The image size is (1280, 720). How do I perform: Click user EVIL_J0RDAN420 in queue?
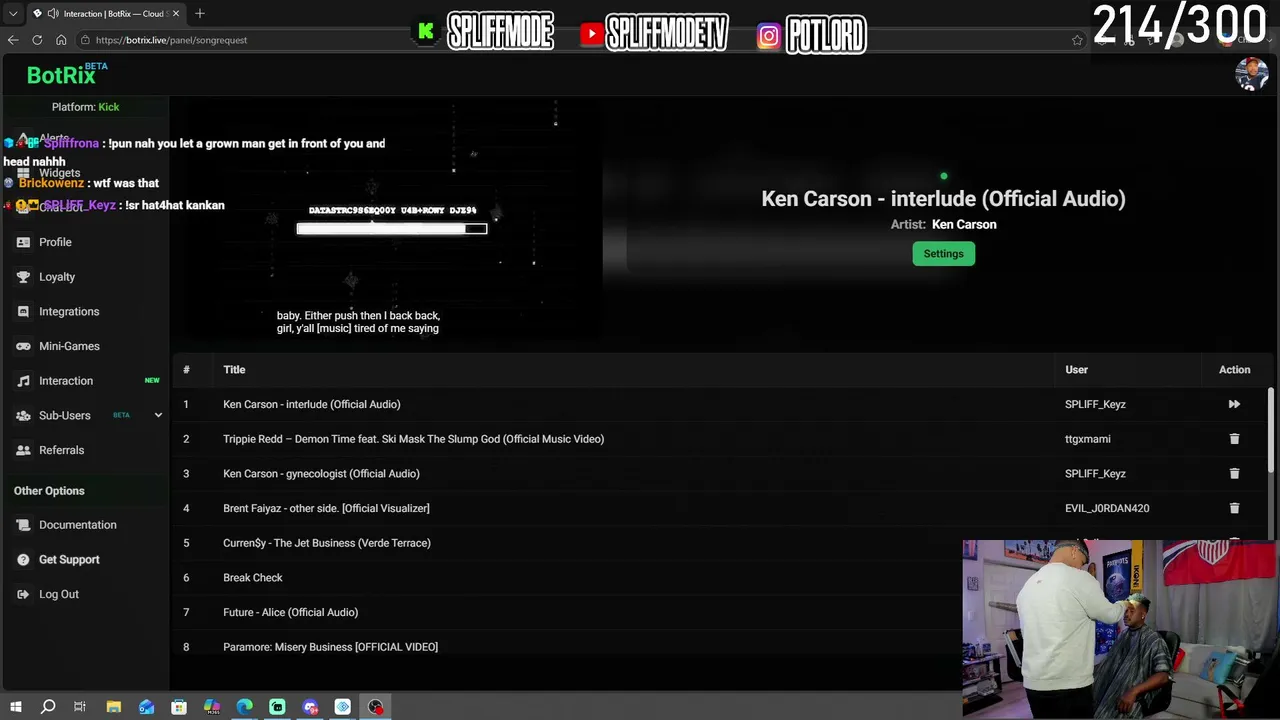pos(1107,508)
